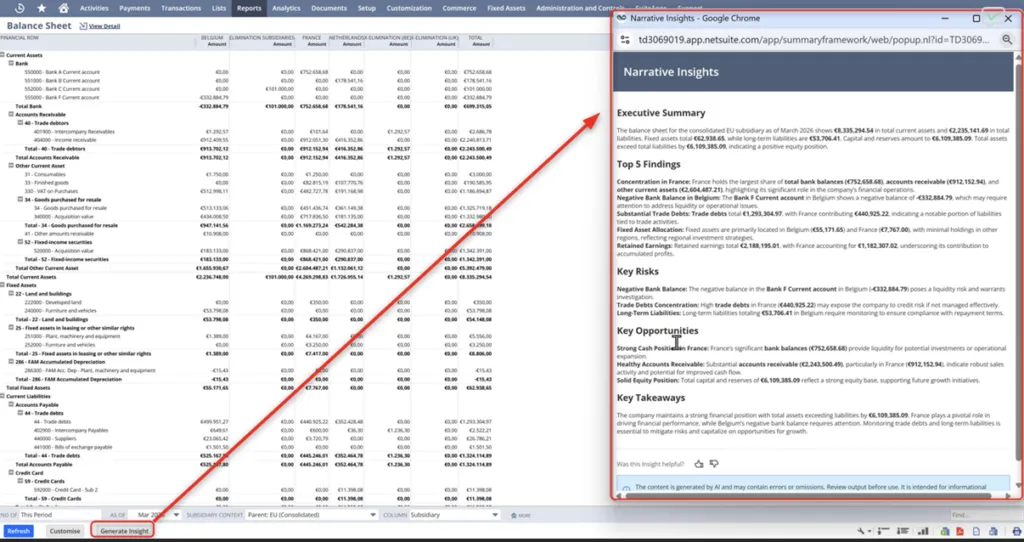Collapse the Bank group under Current Assets
This screenshot has height=542, width=1024.
pos(11,63)
